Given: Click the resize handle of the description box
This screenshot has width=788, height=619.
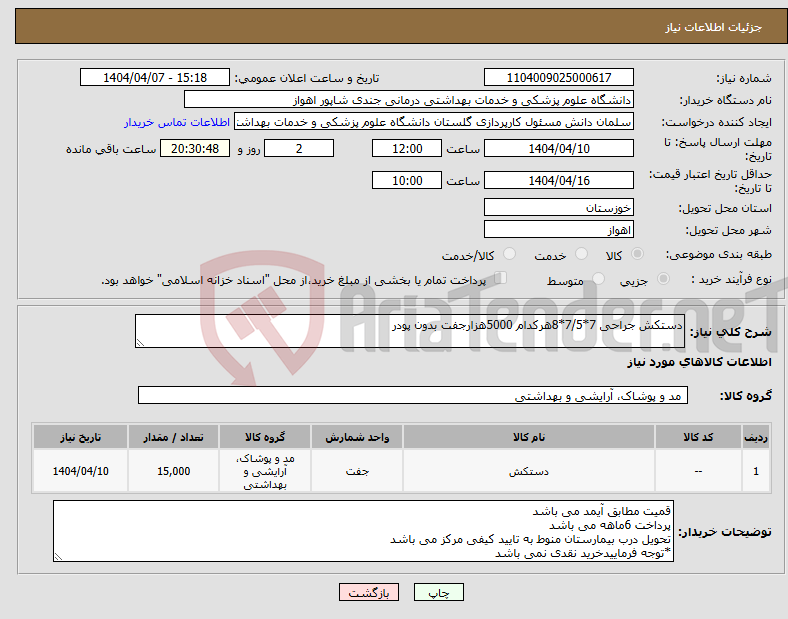Looking at the screenshot, I should [140, 343].
